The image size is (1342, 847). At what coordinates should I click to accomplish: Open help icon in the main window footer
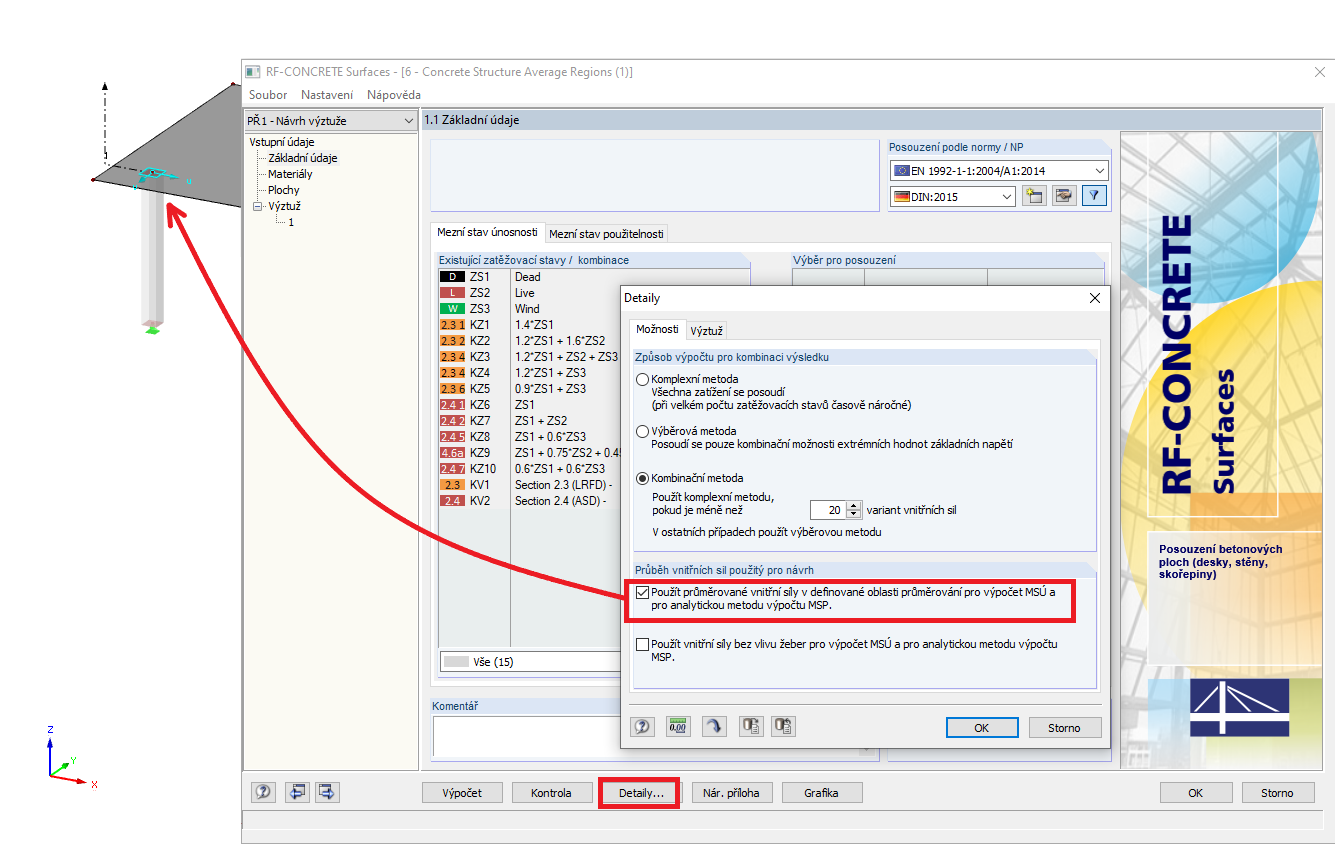(263, 792)
